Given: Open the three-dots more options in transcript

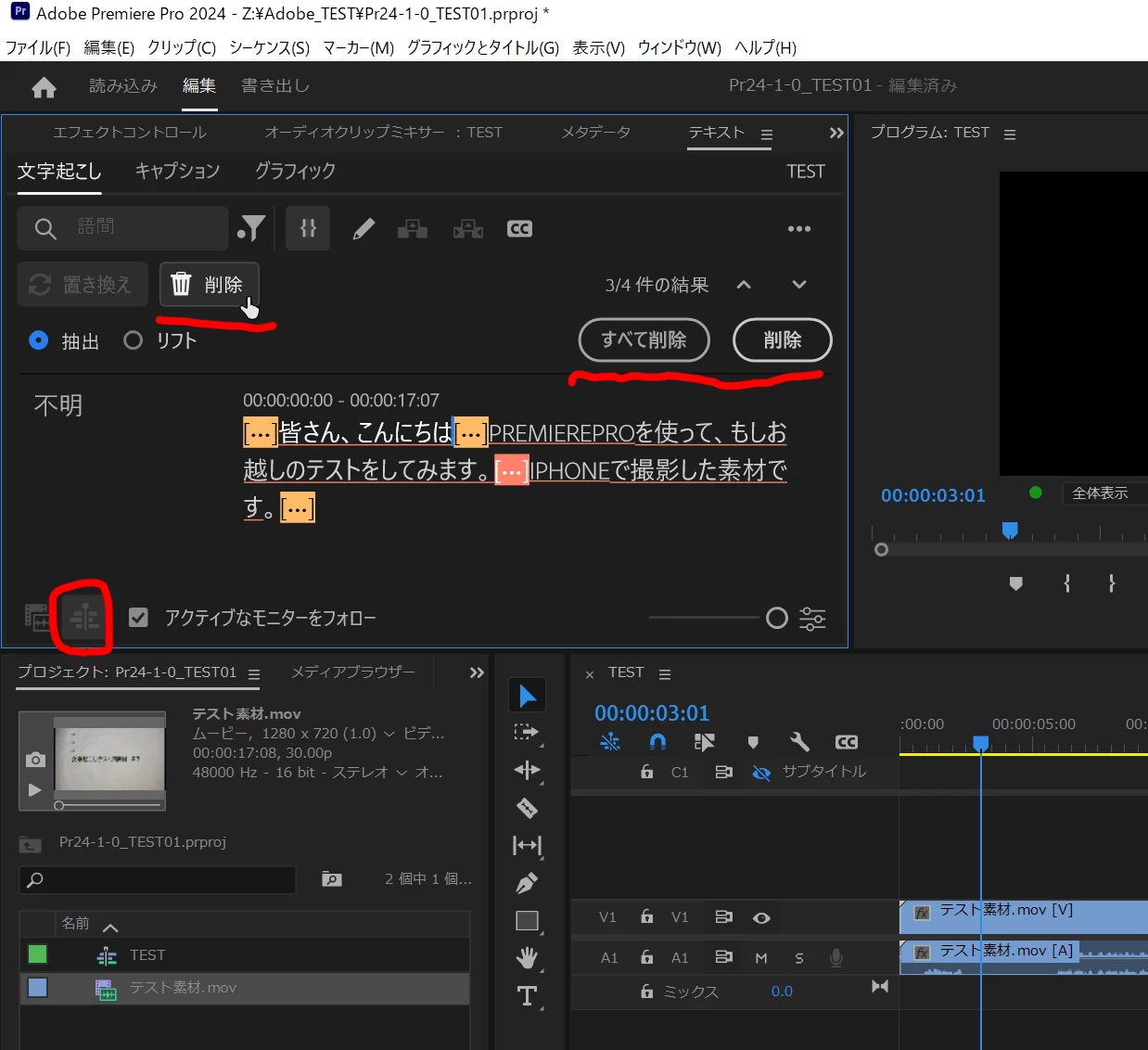Looking at the screenshot, I should coord(799,228).
